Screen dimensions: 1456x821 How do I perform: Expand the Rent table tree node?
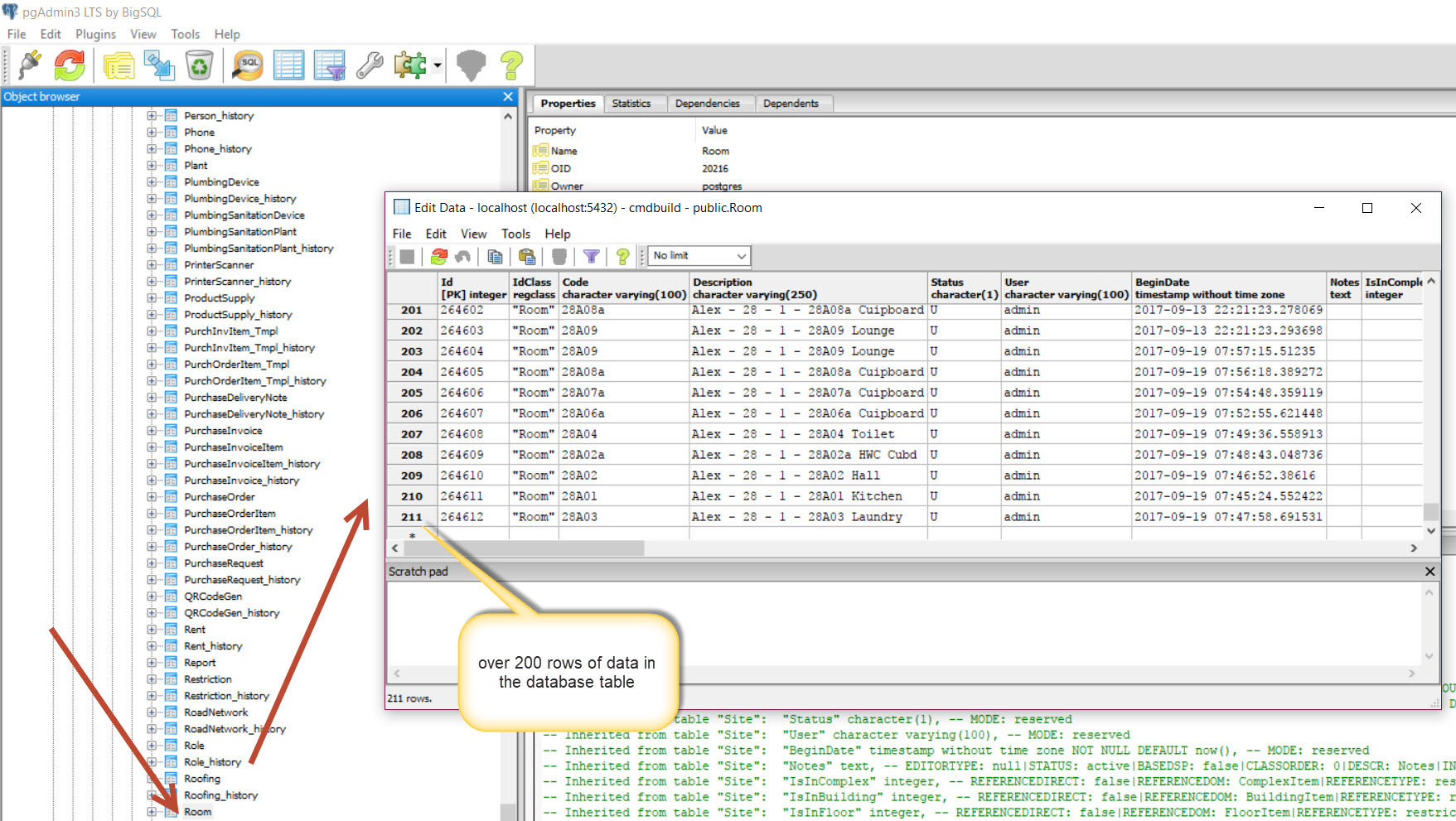[x=152, y=630]
